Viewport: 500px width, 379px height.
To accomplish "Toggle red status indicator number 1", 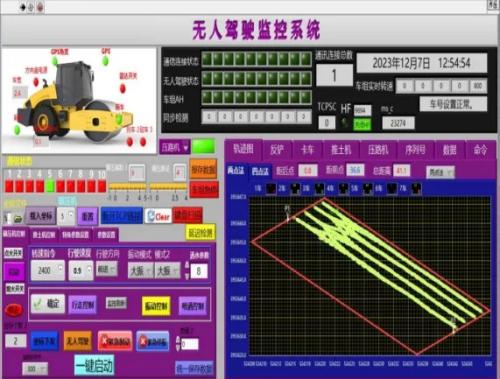I will coord(9,186).
